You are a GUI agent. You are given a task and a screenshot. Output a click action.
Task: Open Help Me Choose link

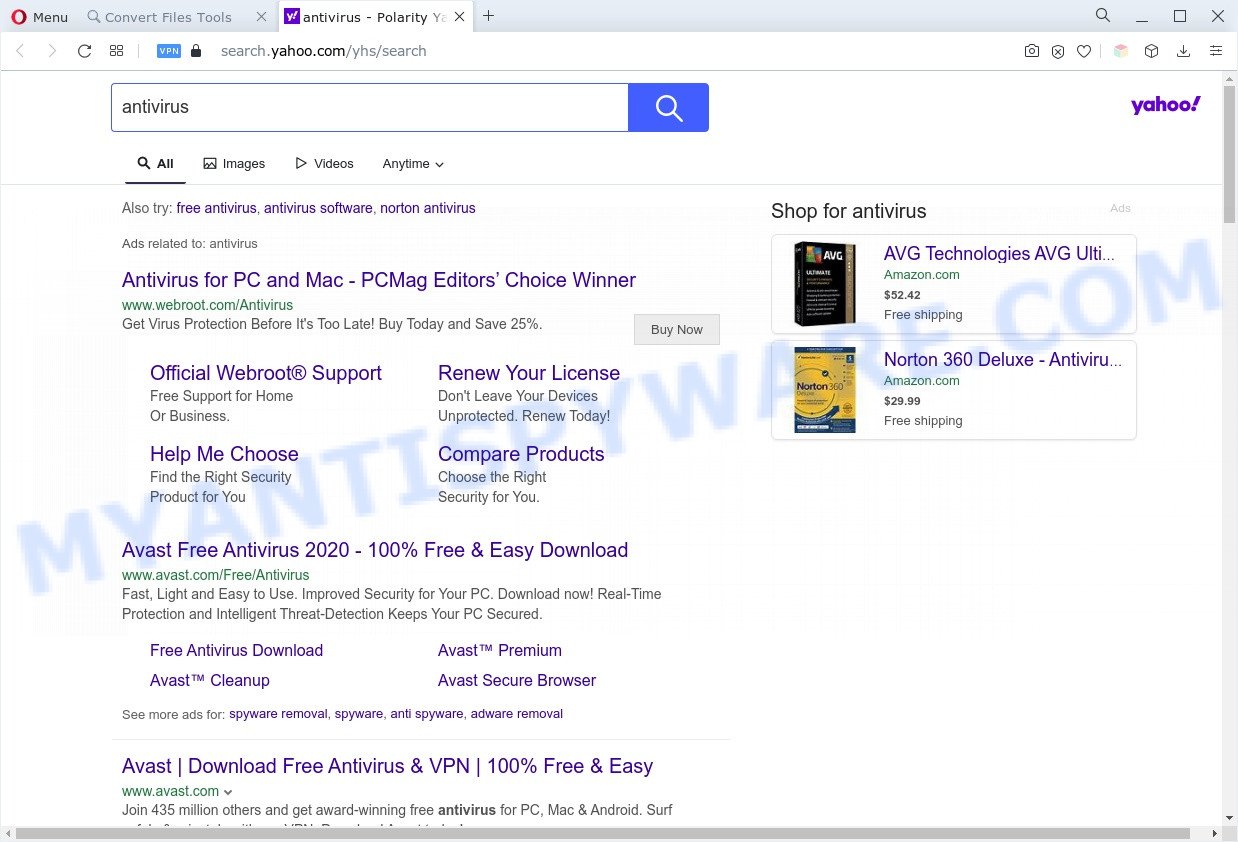[x=224, y=454]
